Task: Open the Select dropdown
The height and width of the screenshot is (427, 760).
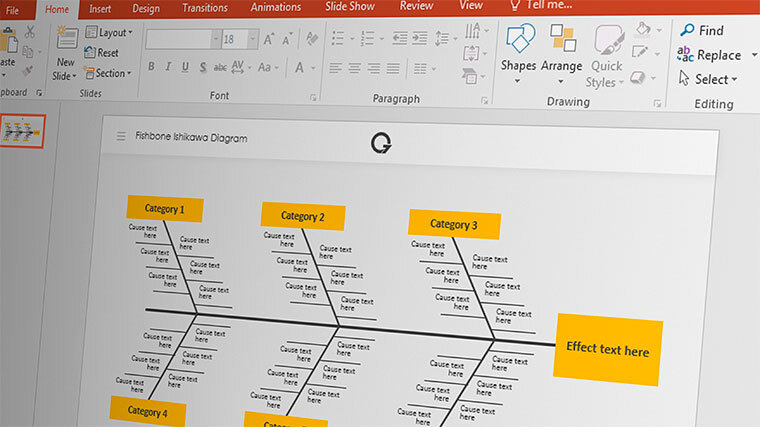Action: (x=709, y=79)
